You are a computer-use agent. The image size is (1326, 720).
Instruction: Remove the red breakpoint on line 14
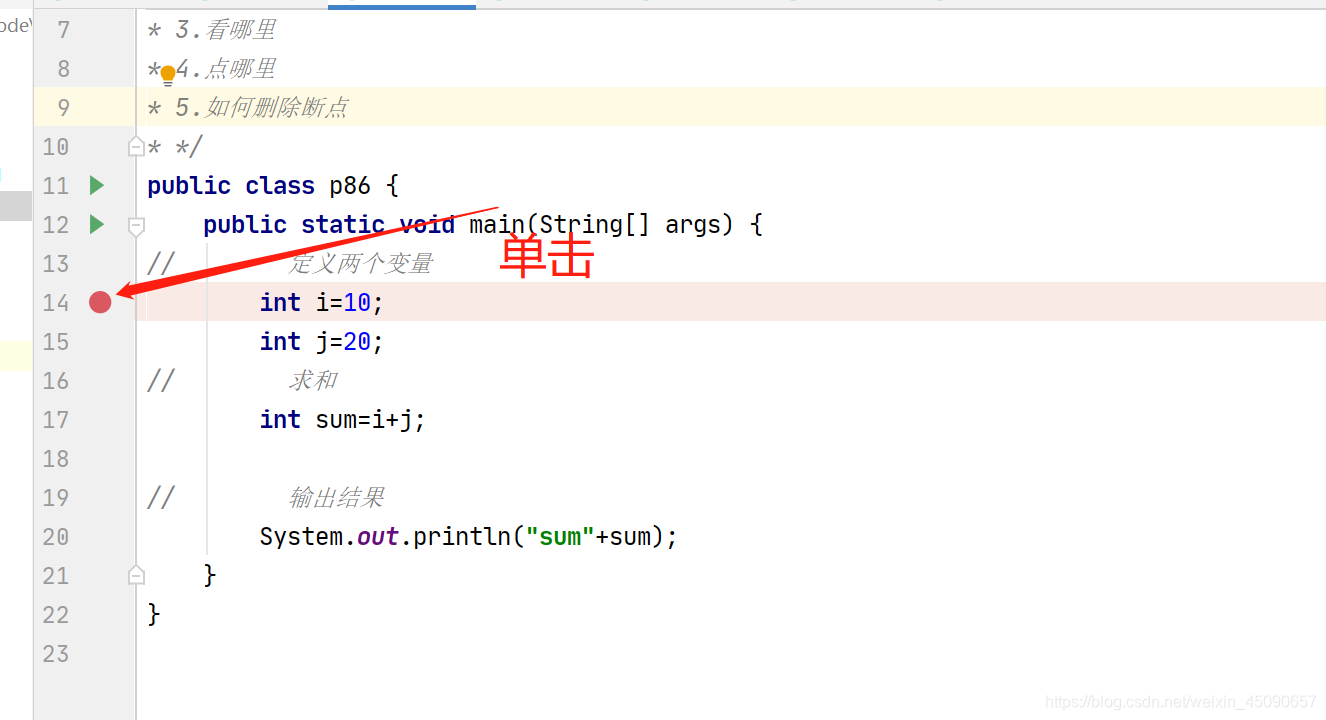[x=100, y=302]
